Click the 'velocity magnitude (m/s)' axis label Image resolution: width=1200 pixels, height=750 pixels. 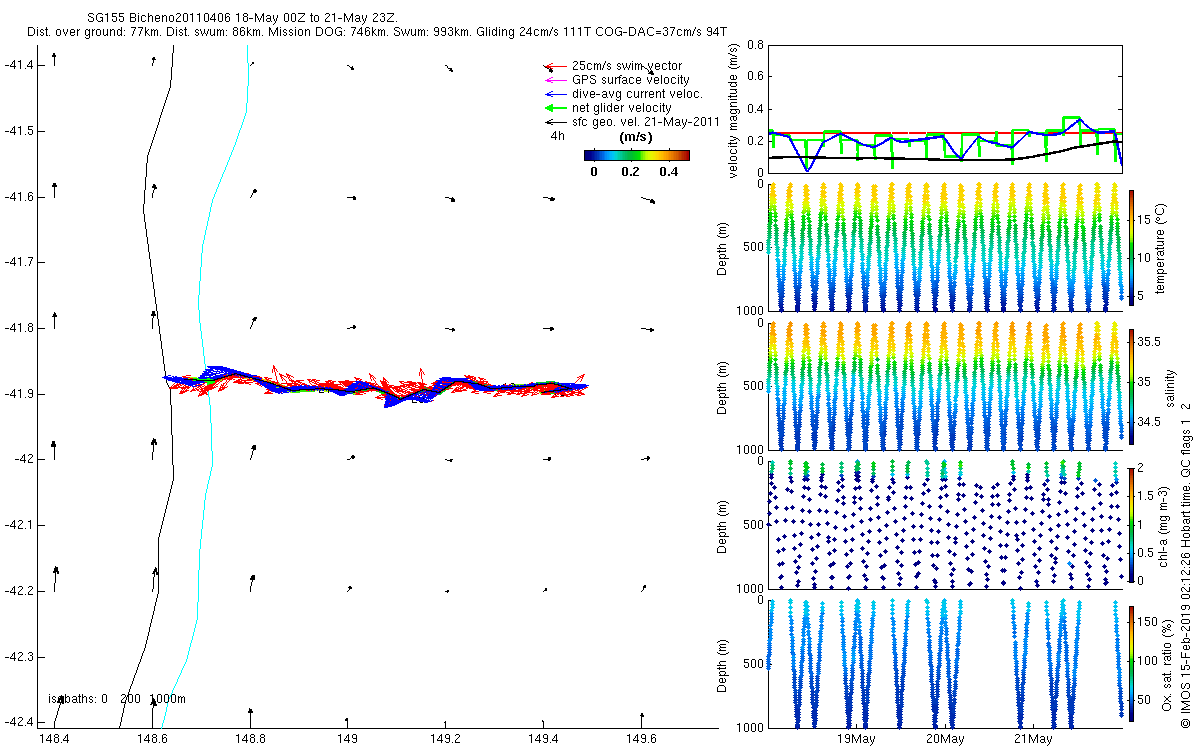point(735,110)
